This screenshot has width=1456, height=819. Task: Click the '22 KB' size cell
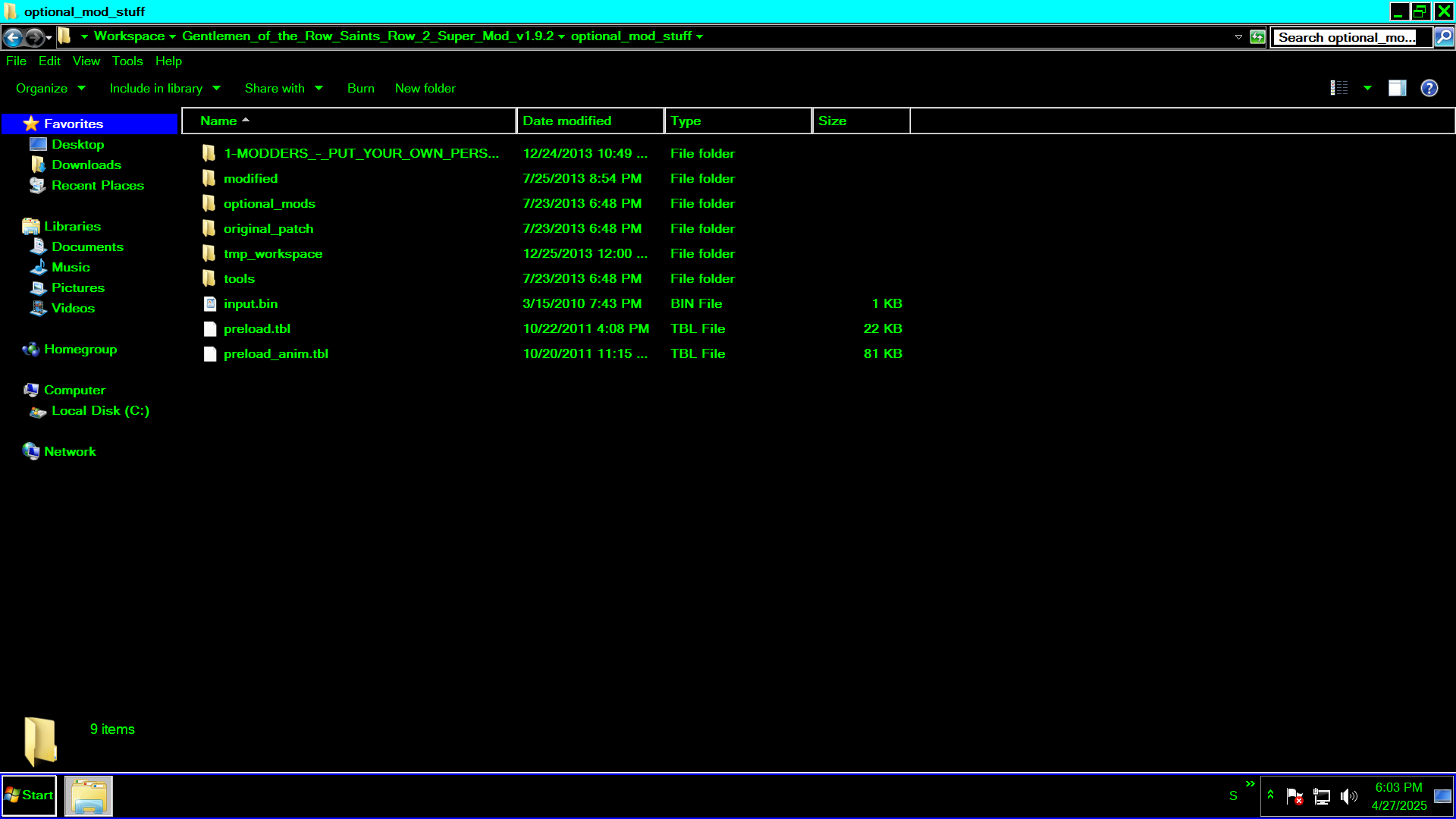pos(883,329)
